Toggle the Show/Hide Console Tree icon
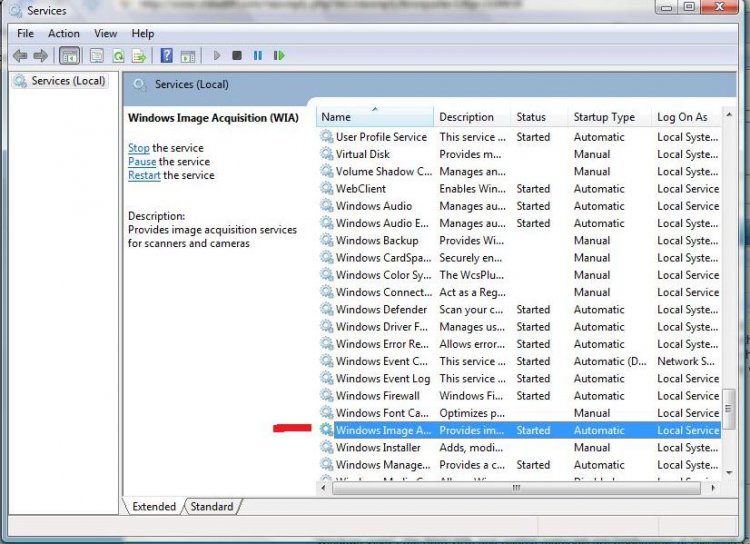Screen dimensions: 750x544 [x=69, y=56]
